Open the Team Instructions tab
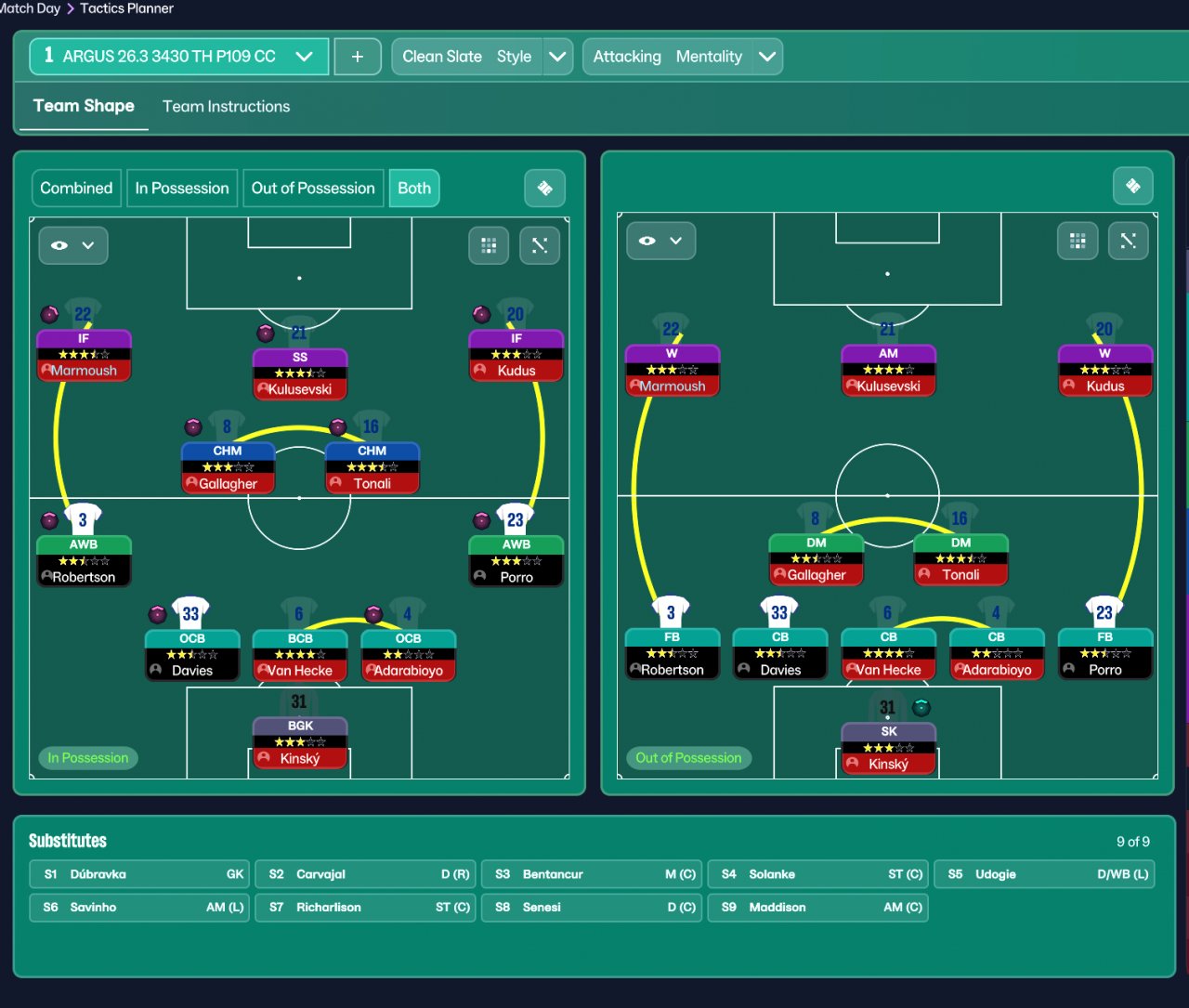This screenshot has width=1189, height=1008. point(226,106)
